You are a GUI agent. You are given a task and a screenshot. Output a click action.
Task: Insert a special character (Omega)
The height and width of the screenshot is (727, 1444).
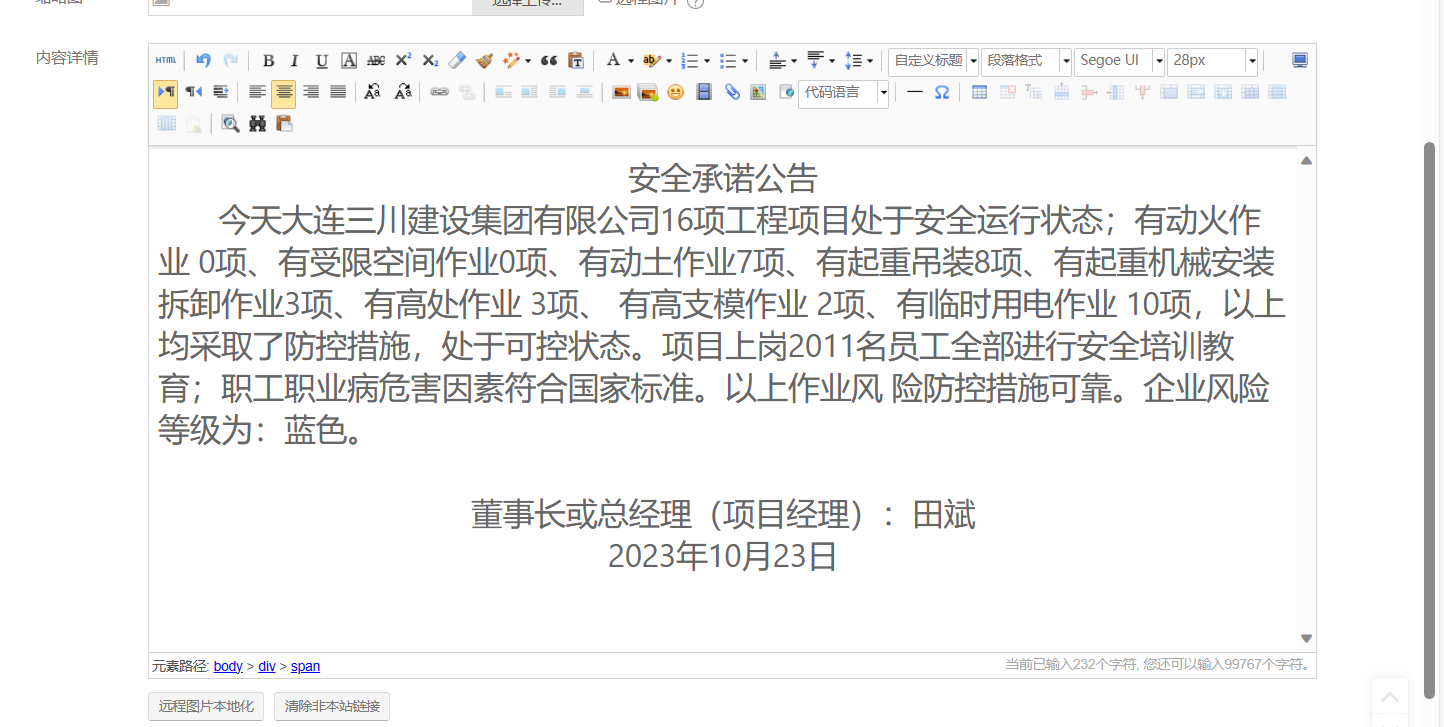[942, 93]
